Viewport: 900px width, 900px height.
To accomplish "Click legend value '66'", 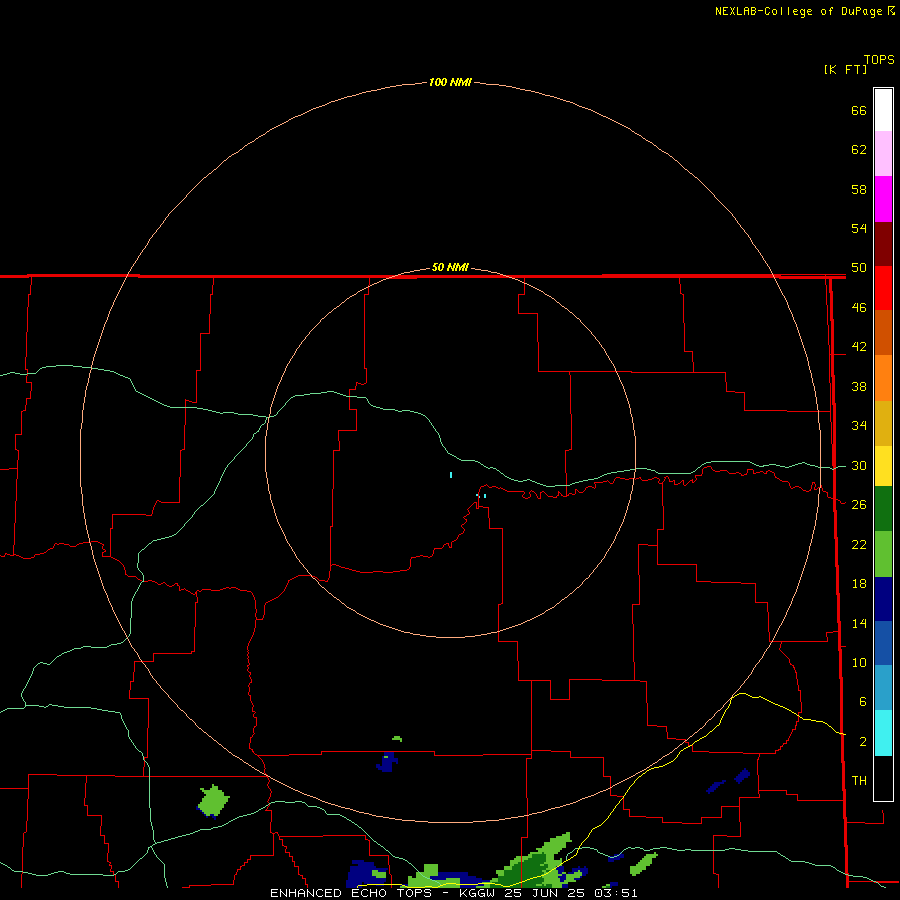I will point(859,110).
